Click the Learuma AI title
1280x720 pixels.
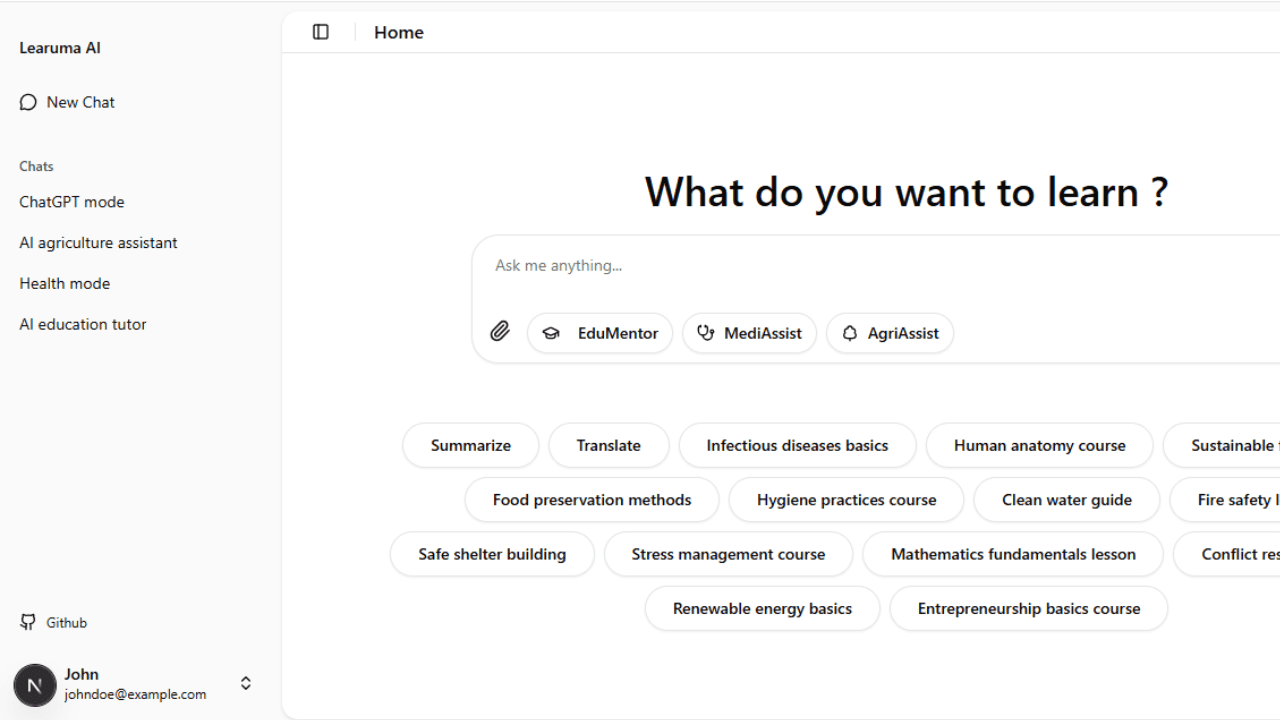[x=60, y=48]
